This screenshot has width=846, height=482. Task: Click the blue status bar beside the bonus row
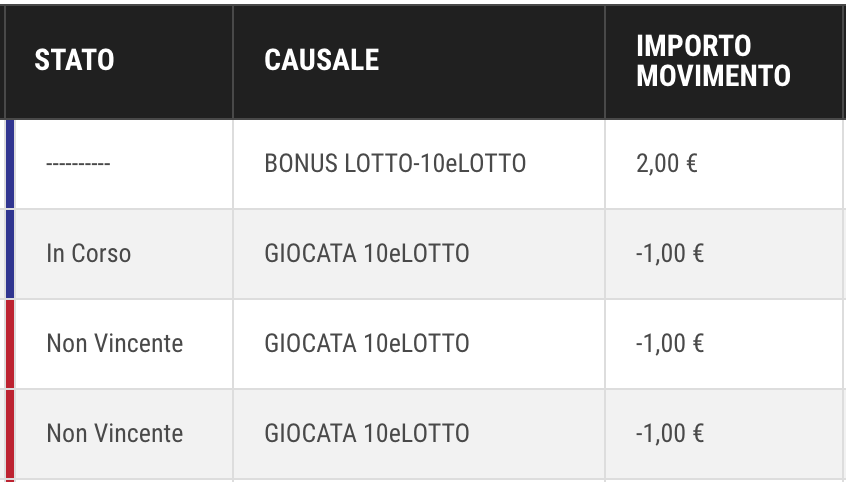tap(10, 164)
